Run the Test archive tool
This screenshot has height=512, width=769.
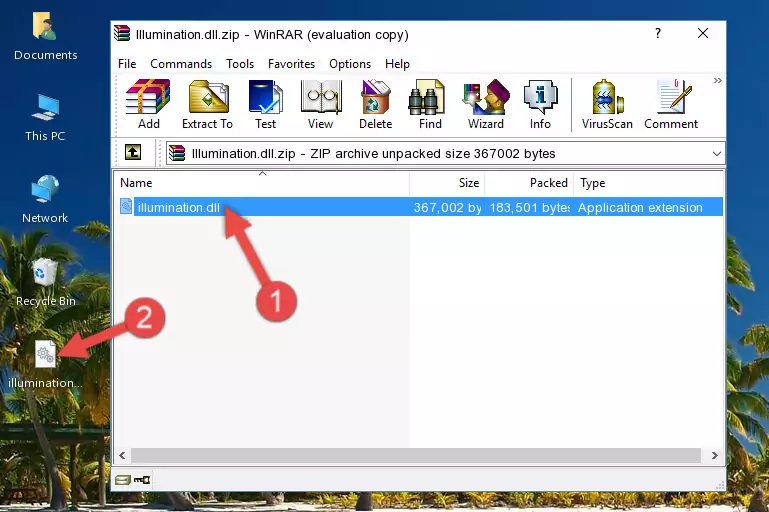tap(265, 104)
